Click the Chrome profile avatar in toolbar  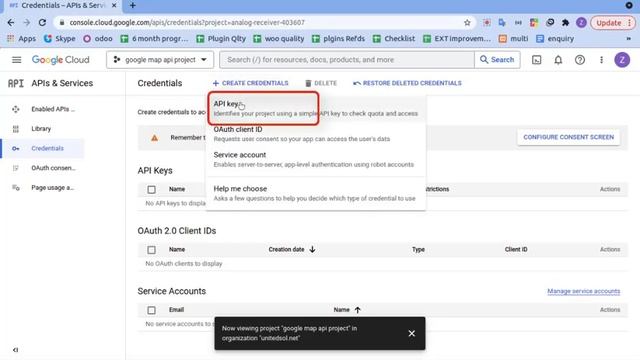pos(581,23)
